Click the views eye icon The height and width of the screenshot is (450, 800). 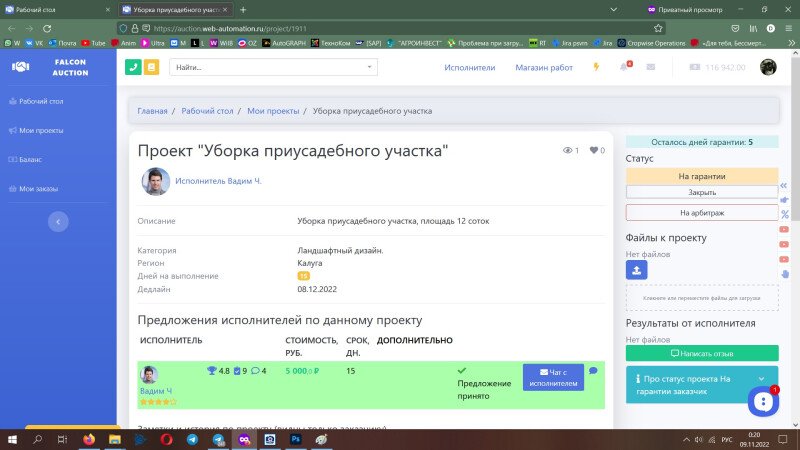(567, 150)
